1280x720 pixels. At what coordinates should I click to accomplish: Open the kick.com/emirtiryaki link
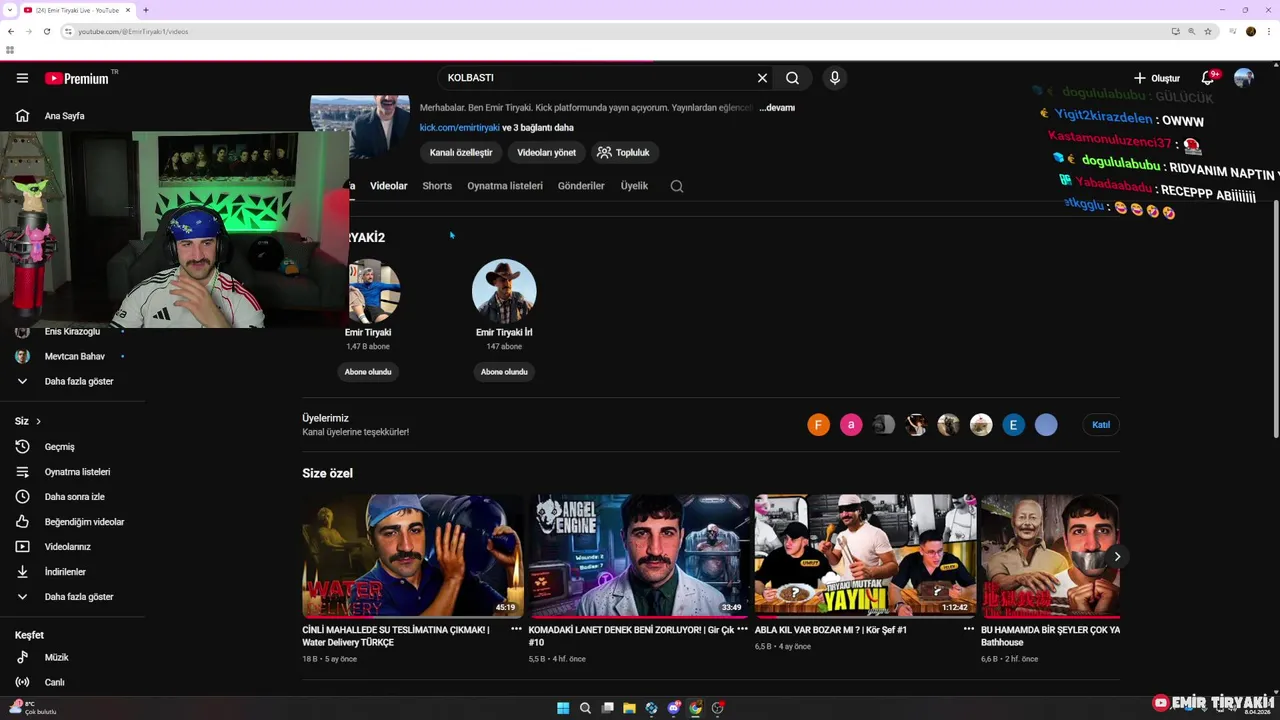(459, 128)
